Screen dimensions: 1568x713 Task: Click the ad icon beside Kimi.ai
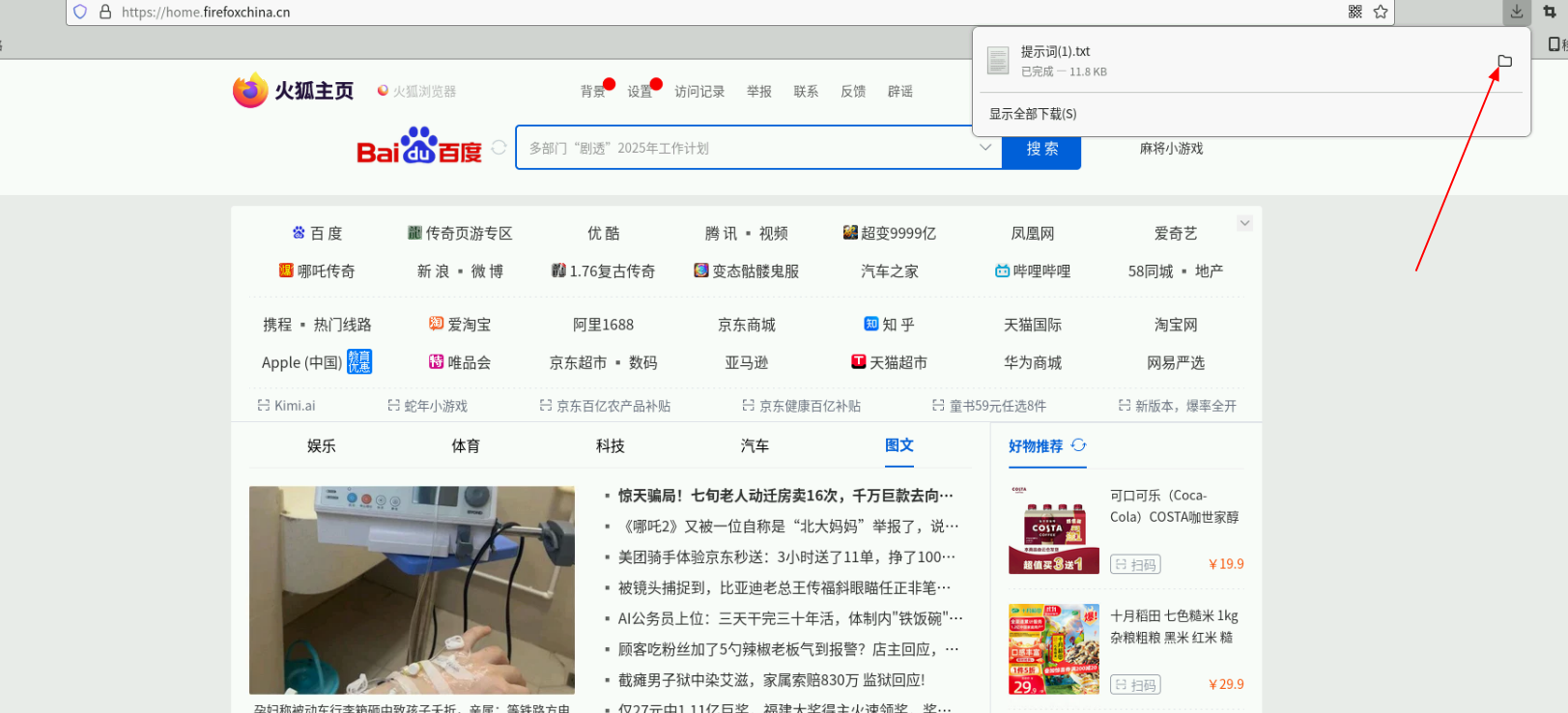[x=263, y=406]
